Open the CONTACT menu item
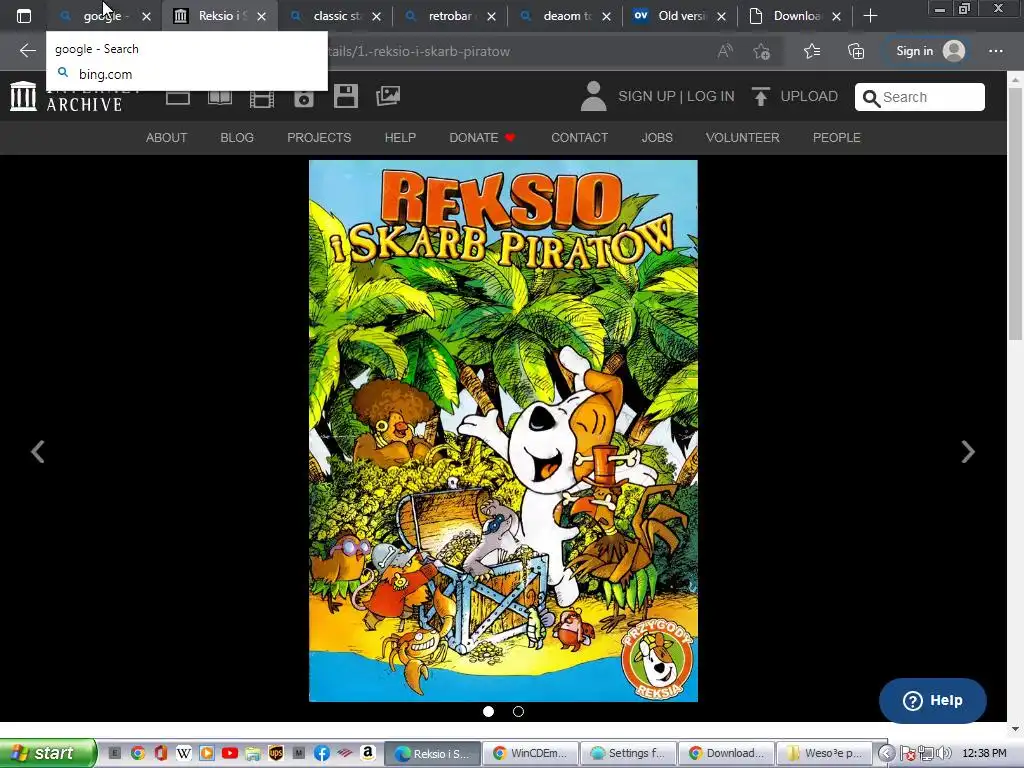 (x=579, y=138)
